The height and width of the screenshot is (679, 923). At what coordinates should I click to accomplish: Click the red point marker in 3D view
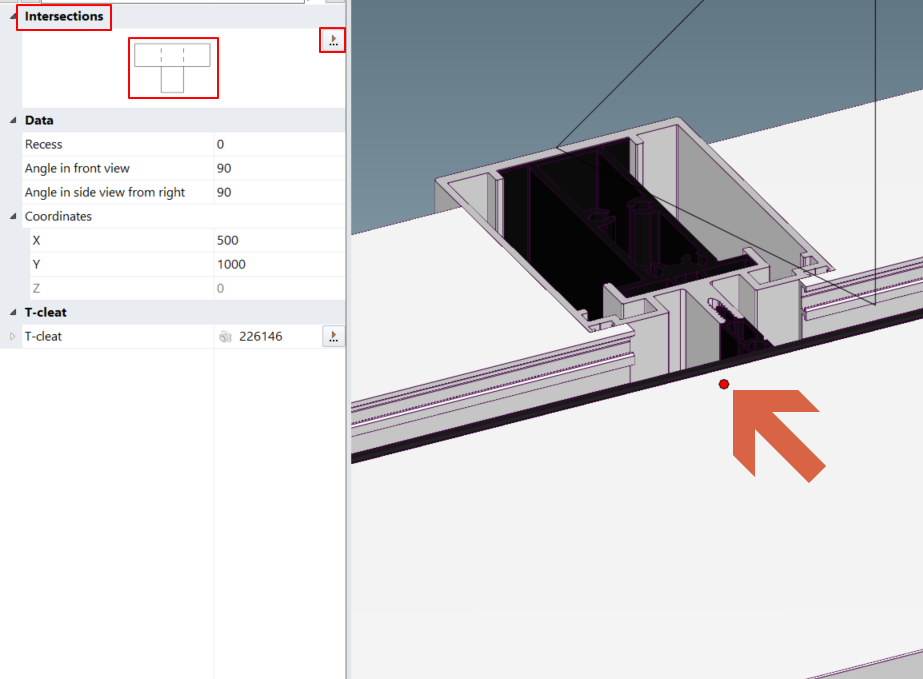pos(724,384)
